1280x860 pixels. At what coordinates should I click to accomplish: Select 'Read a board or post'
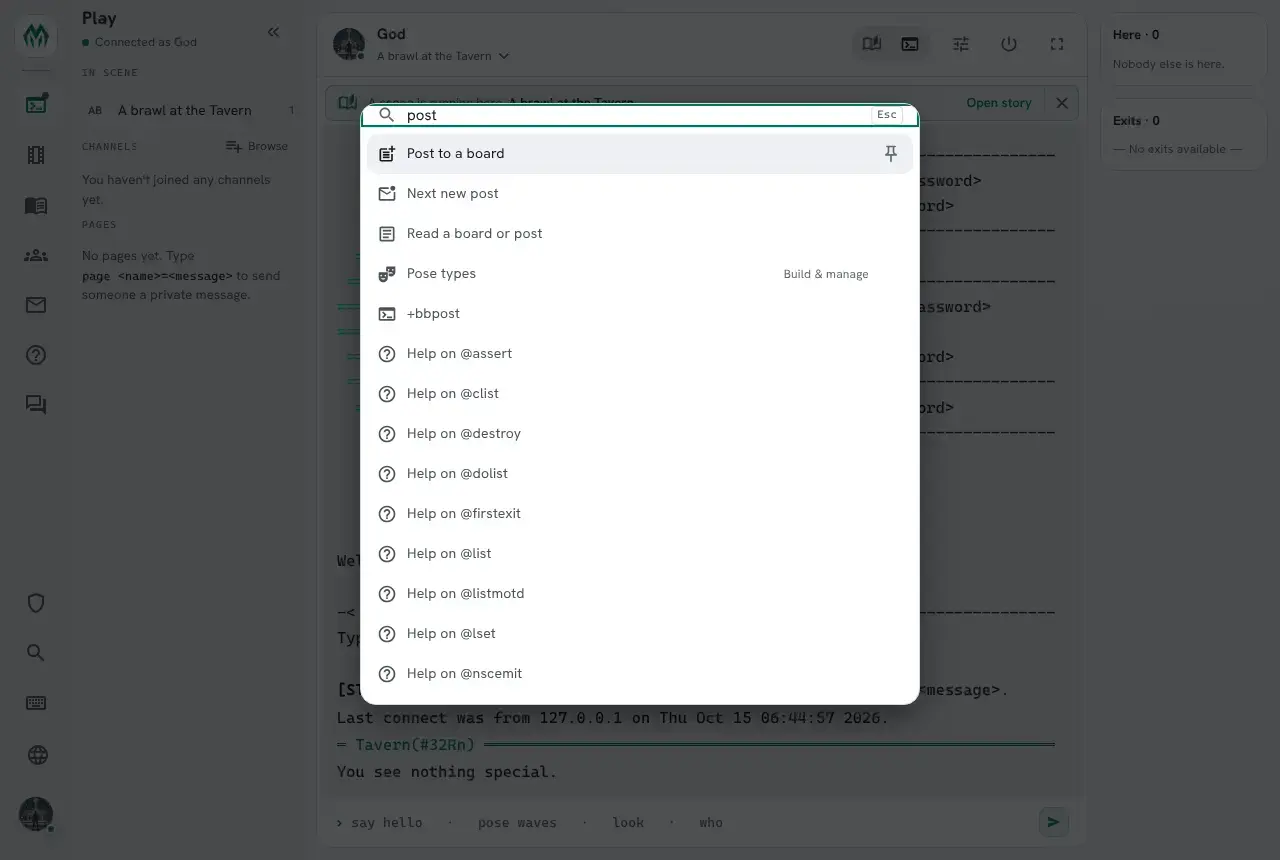(x=640, y=234)
